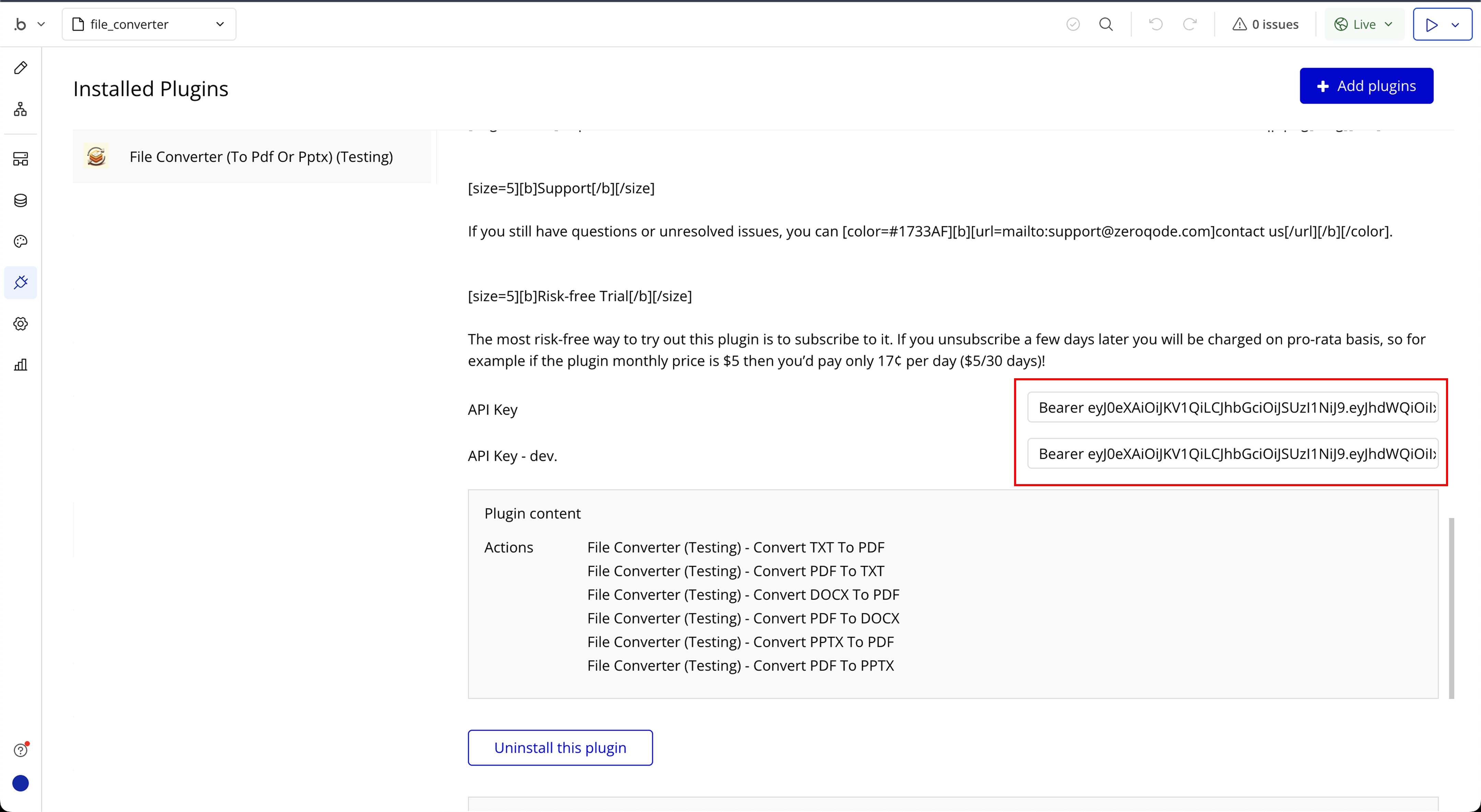Open the Logs chart icon
The image size is (1481, 812).
click(x=21, y=365)
